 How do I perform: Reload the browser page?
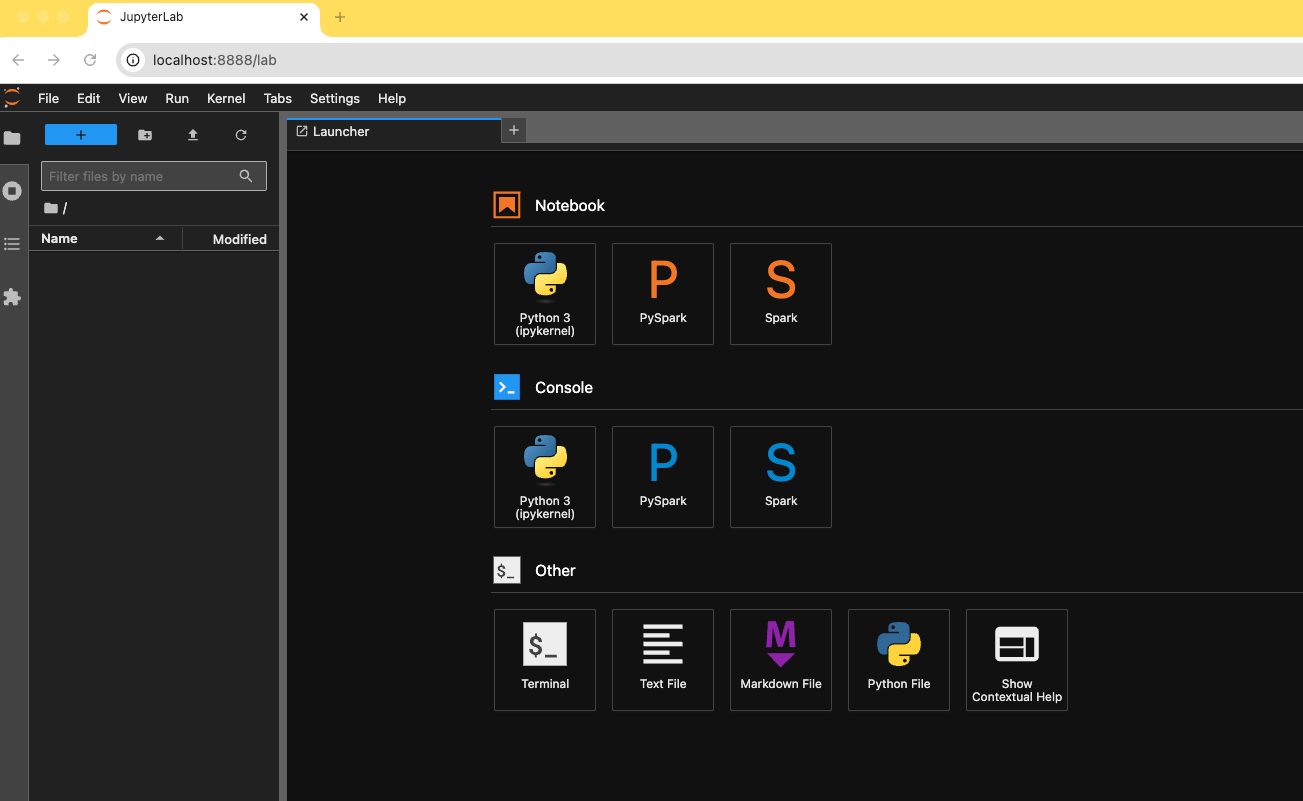pos(90,60)
